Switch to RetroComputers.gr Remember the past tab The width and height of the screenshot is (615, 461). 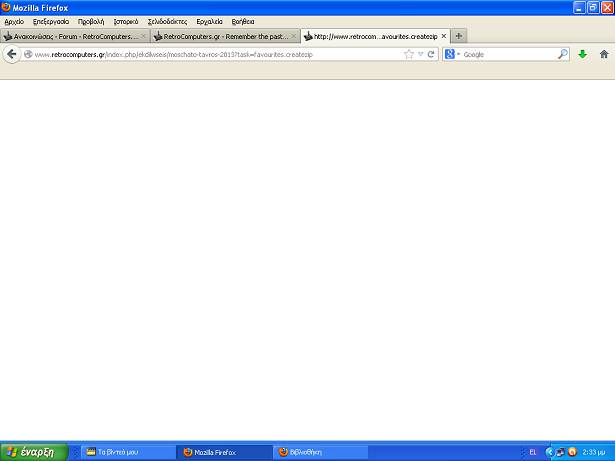224,36
